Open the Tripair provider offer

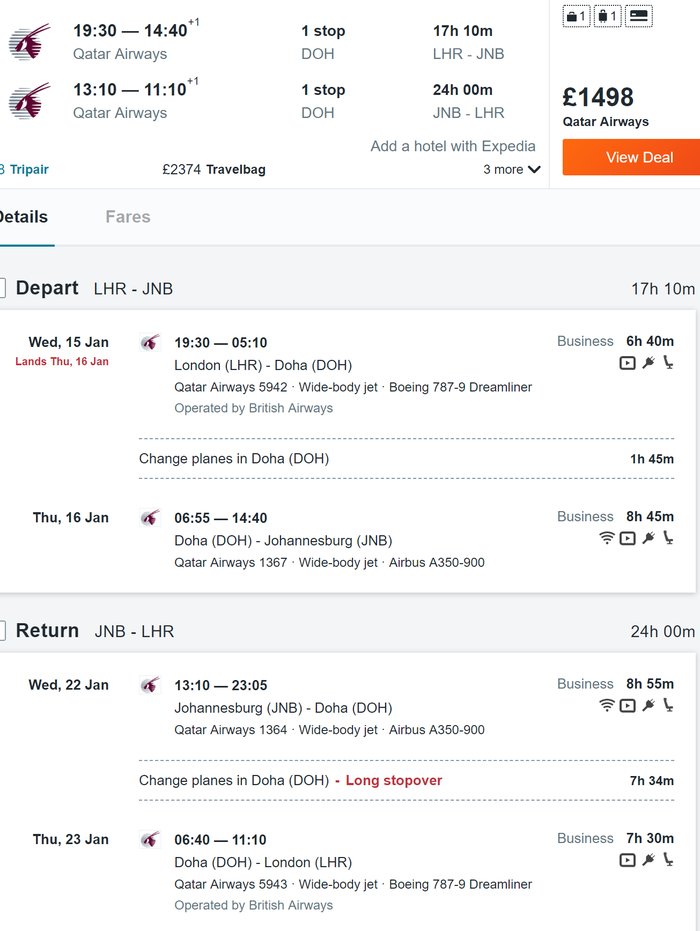27,170
